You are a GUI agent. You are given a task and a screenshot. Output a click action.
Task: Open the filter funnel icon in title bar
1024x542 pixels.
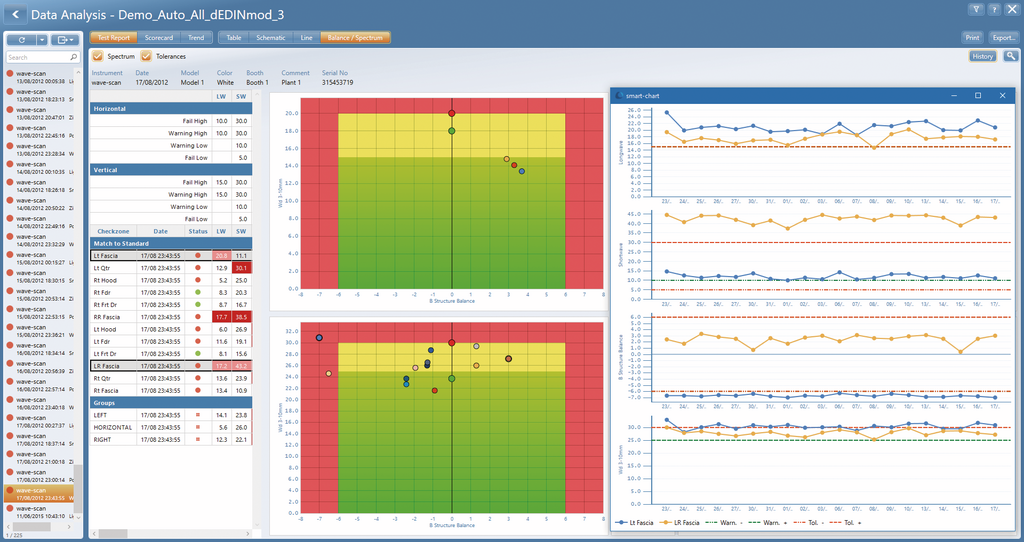coord(976,9)
